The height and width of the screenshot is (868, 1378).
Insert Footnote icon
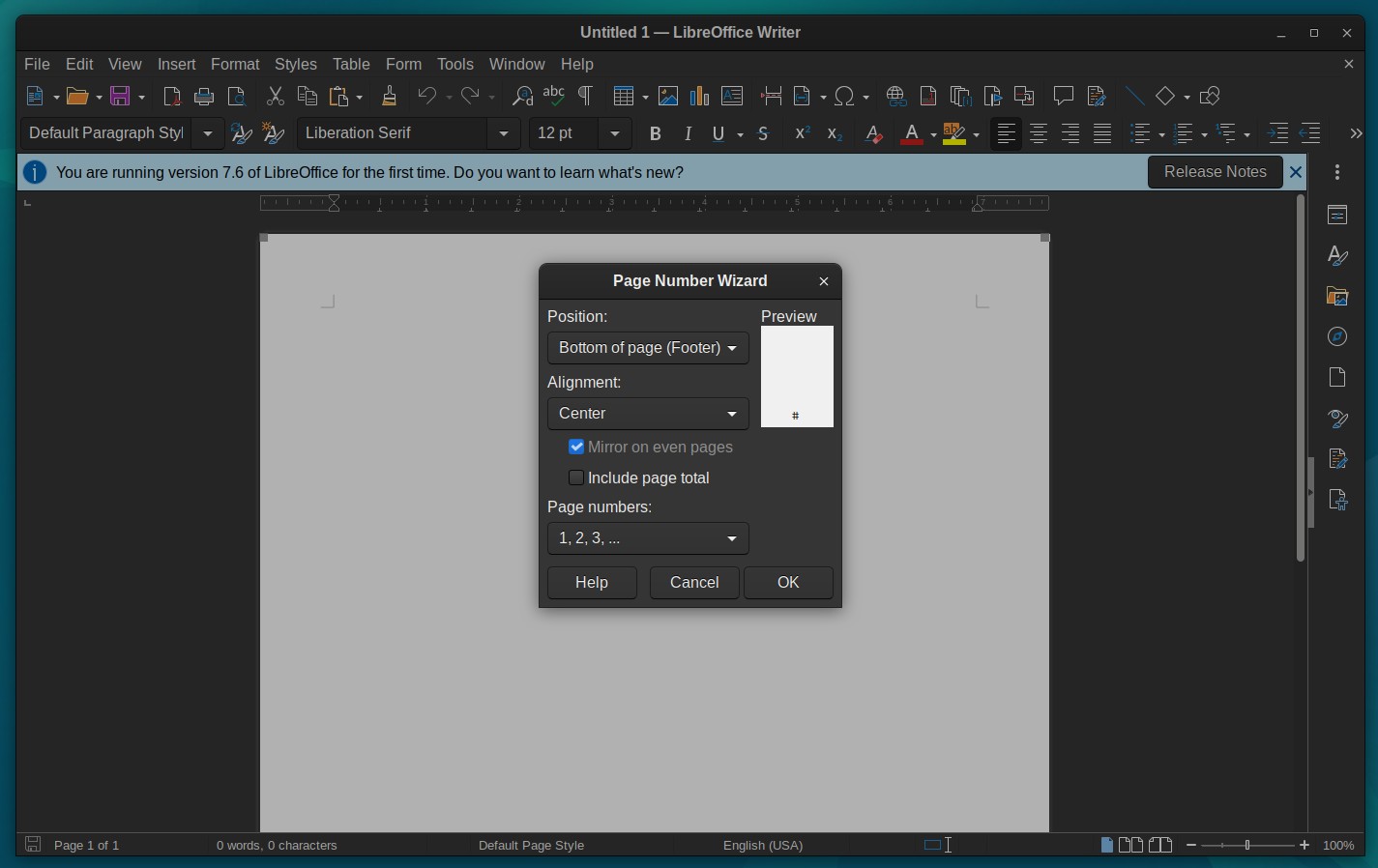(928, 97)
